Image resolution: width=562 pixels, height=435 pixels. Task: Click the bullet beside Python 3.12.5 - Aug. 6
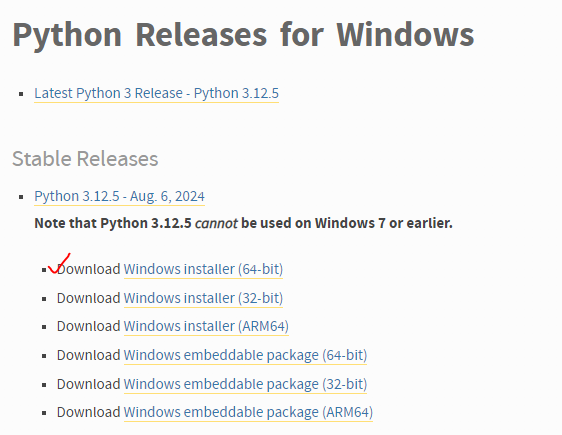(21, 197)
